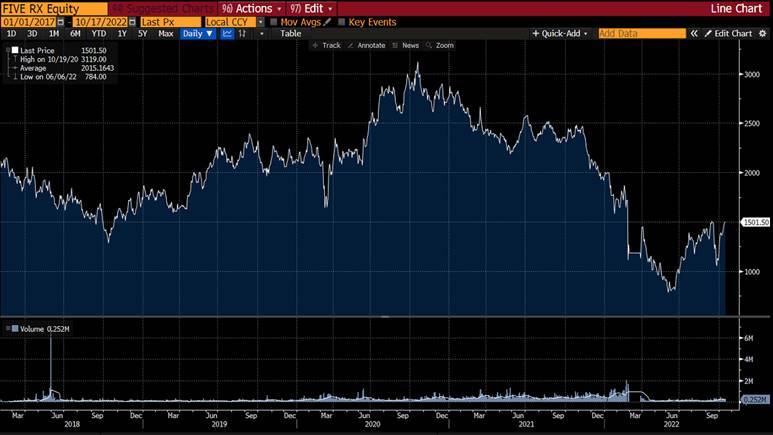Screen dimensions: 773x435
Task: Select the 1Y time range
Action: point(122,33)
